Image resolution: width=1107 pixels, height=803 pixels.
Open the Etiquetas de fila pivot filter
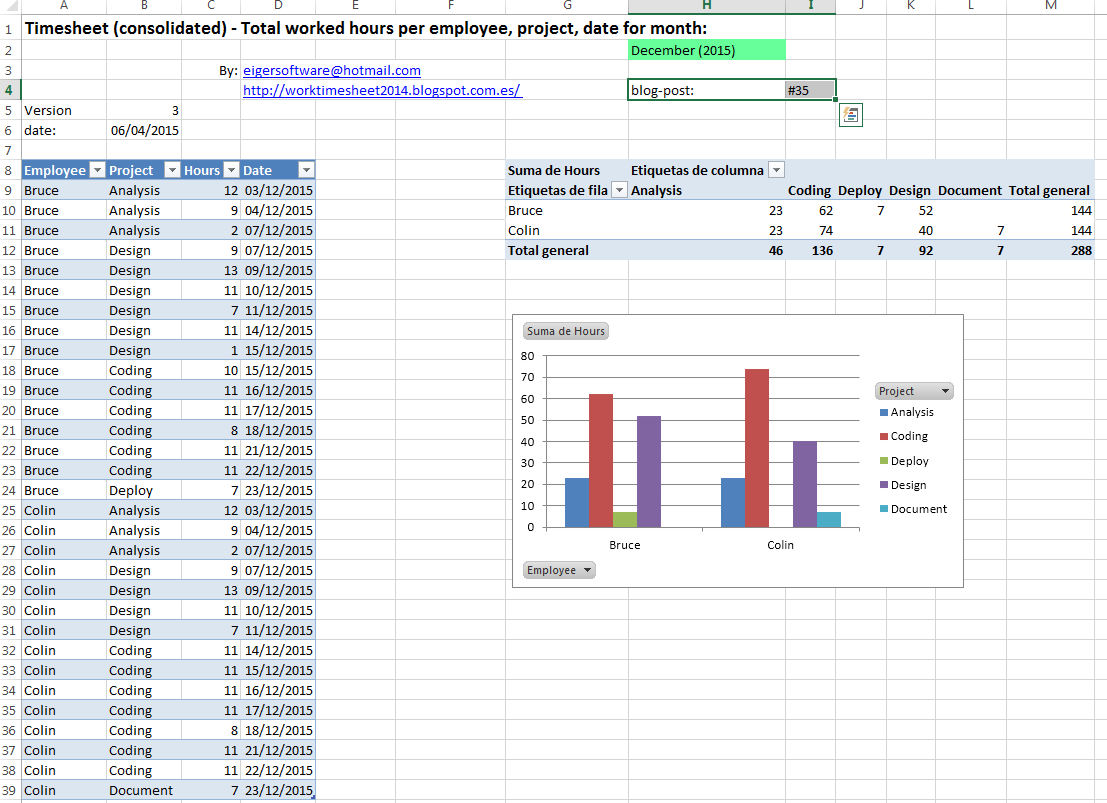point(619,190)
